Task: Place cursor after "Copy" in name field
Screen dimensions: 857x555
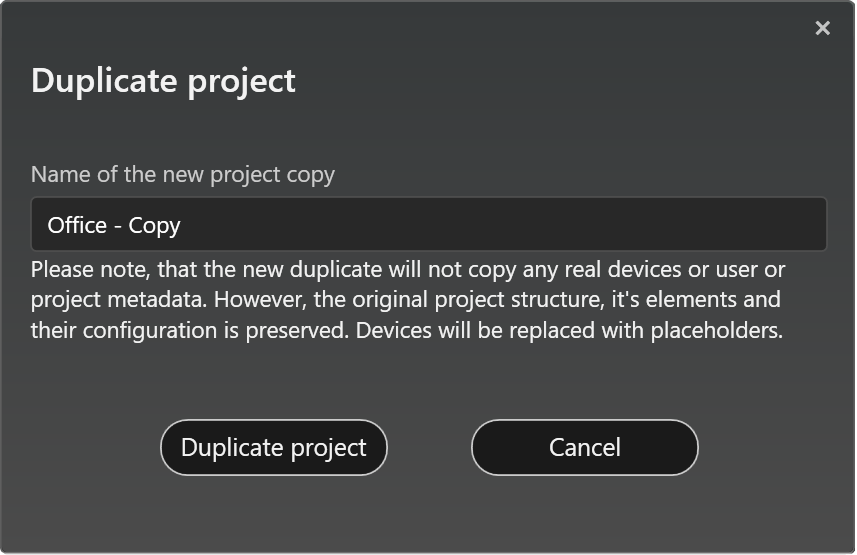Action: pyautogui.click(x=182, y=225)
